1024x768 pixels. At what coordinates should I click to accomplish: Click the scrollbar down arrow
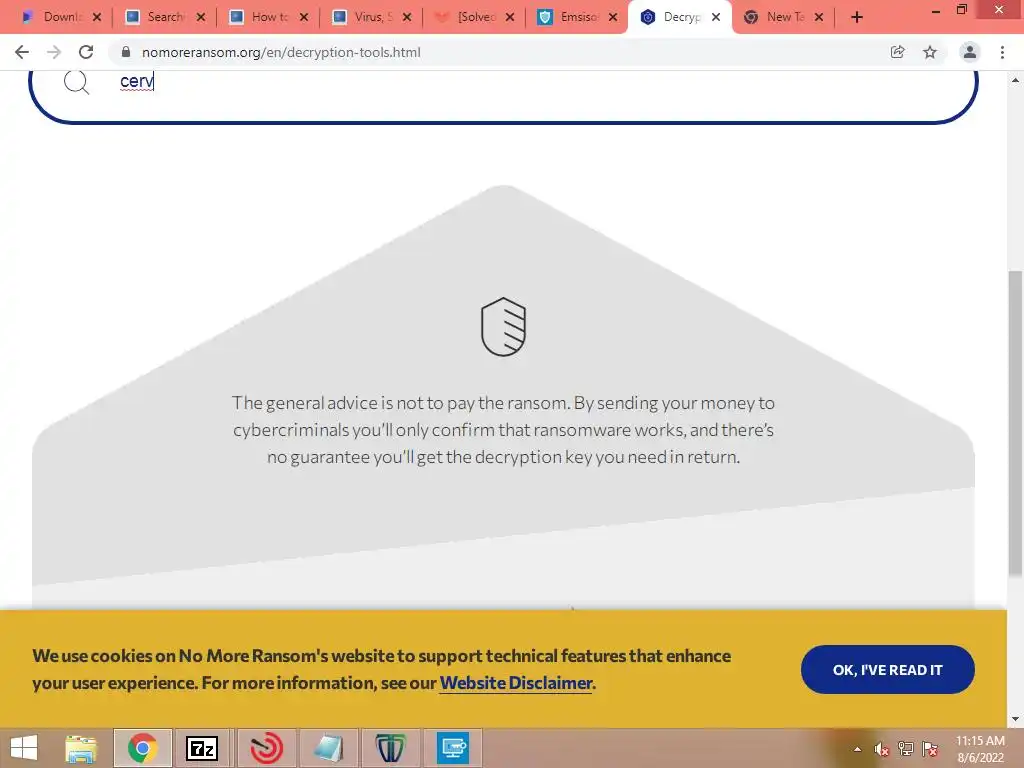[1015, 719]
